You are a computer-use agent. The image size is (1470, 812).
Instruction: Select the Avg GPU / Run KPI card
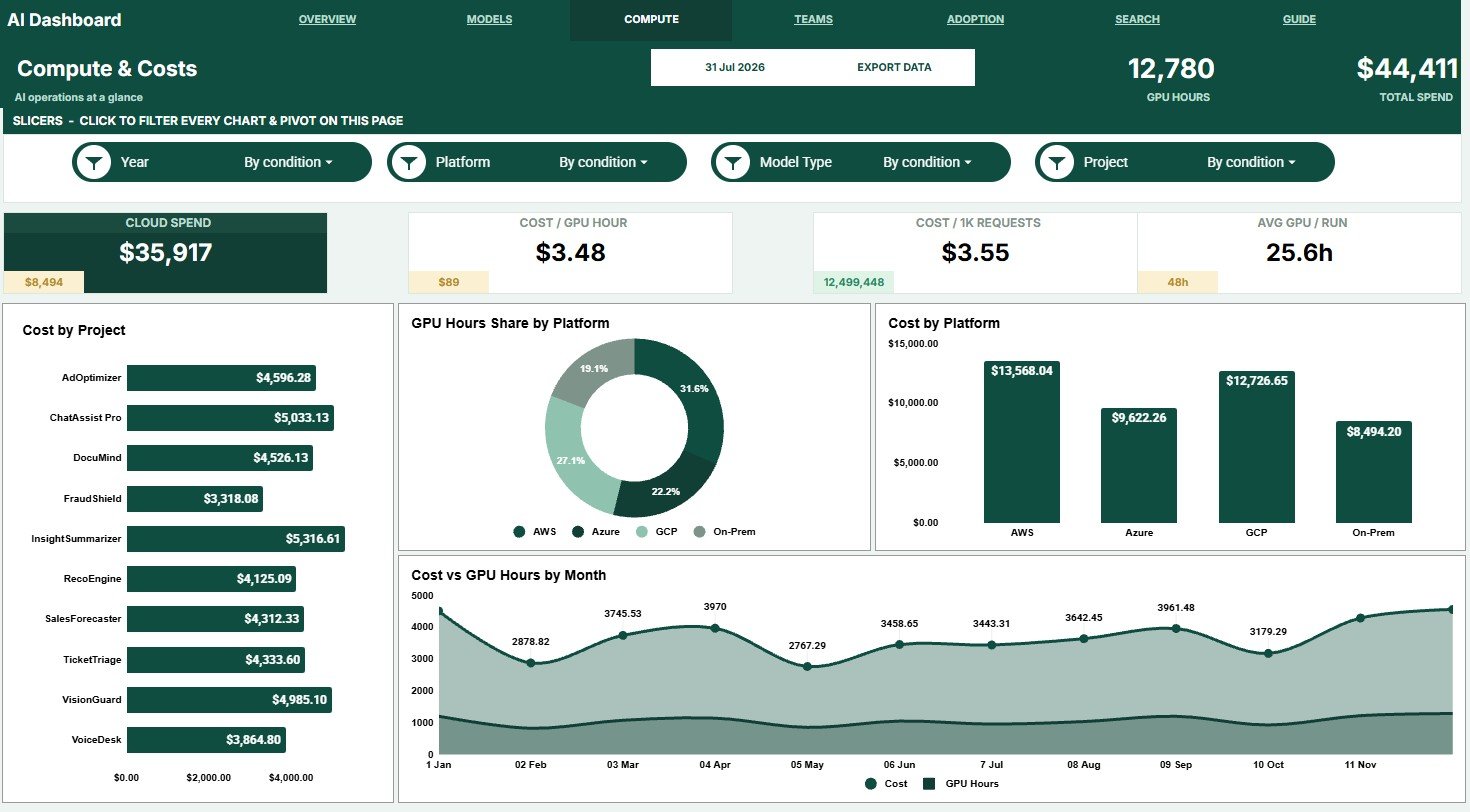(1299, 252)
